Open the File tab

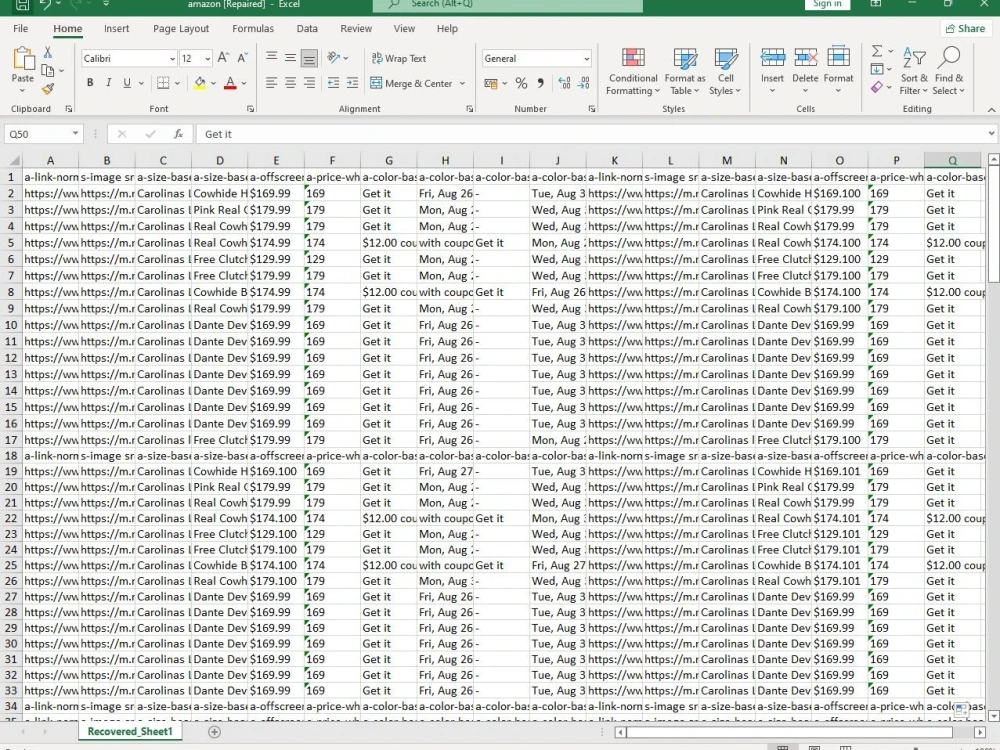click(x=20, y=29)
